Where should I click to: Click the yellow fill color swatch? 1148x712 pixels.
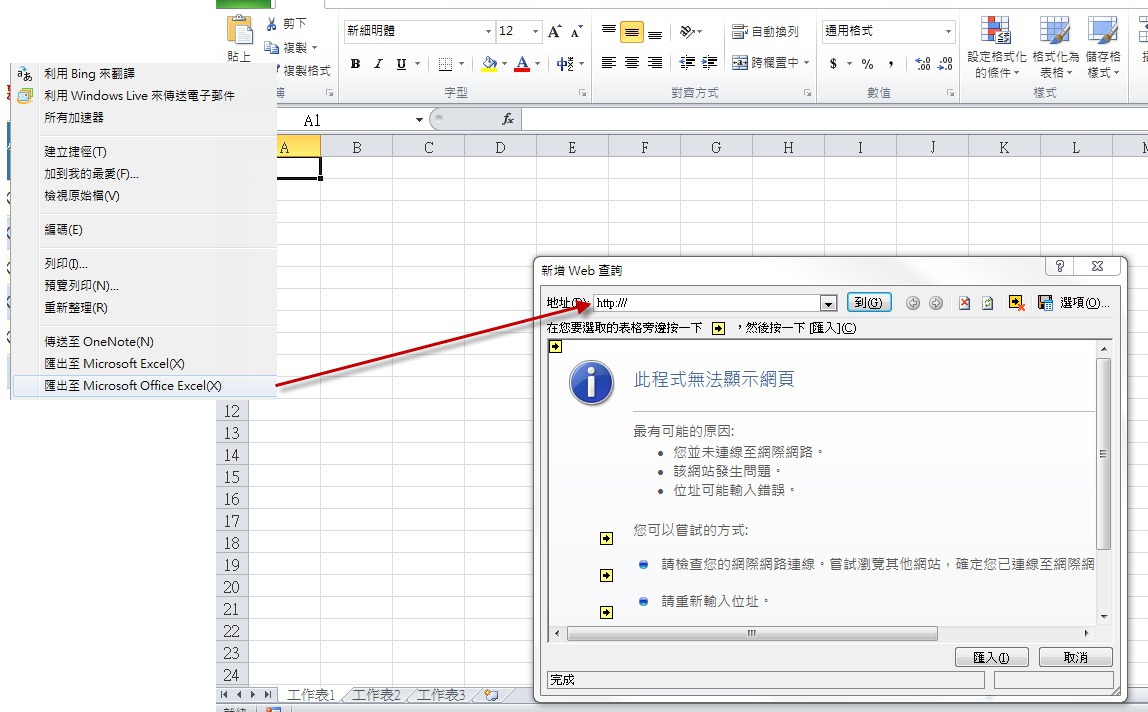click(x=489, y=64)
